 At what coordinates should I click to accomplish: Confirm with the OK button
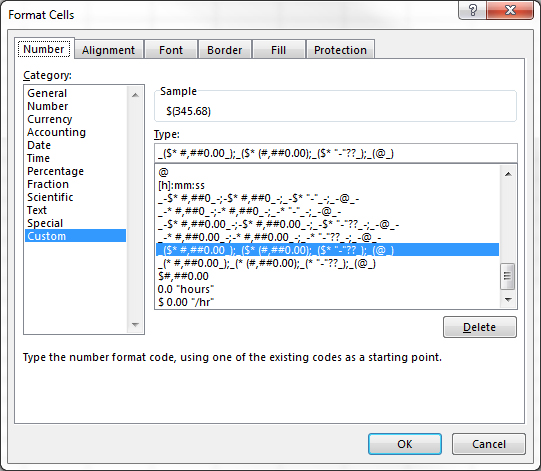[x=405, y=444]
